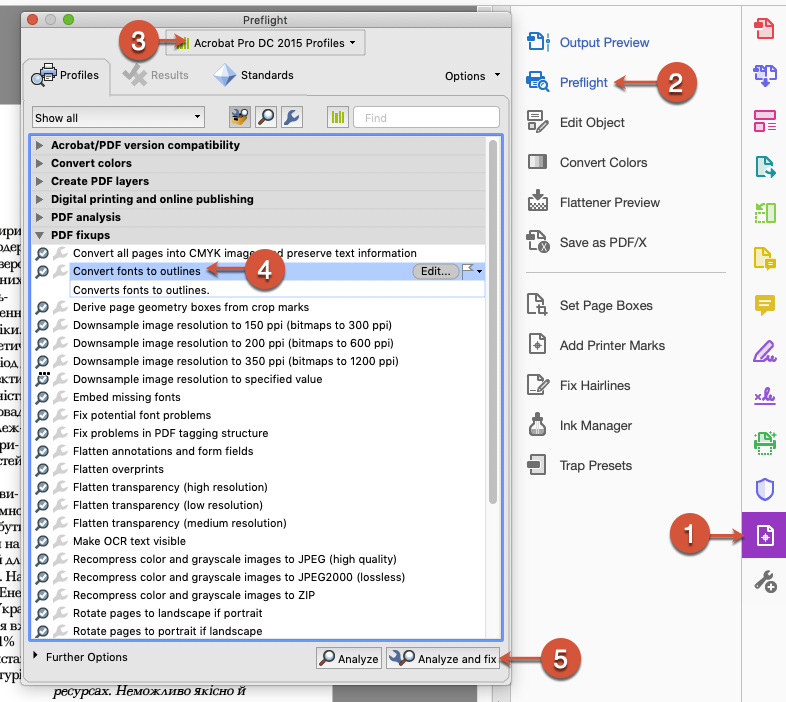The image size is (786, 702).
Task: Click the select single checks magnifier icon
Action: (x=266, y=118)
